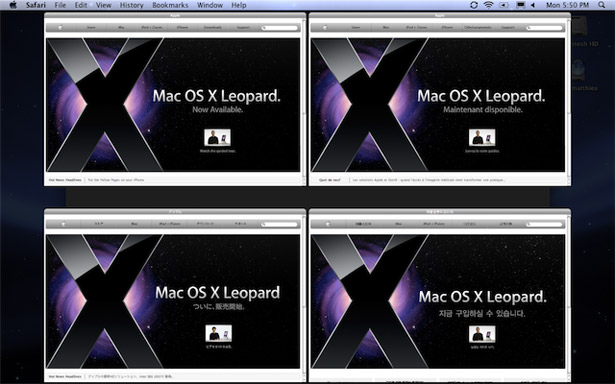
Task: Open the Displays monitor icon in menu bar
Action: click(520, 5)
